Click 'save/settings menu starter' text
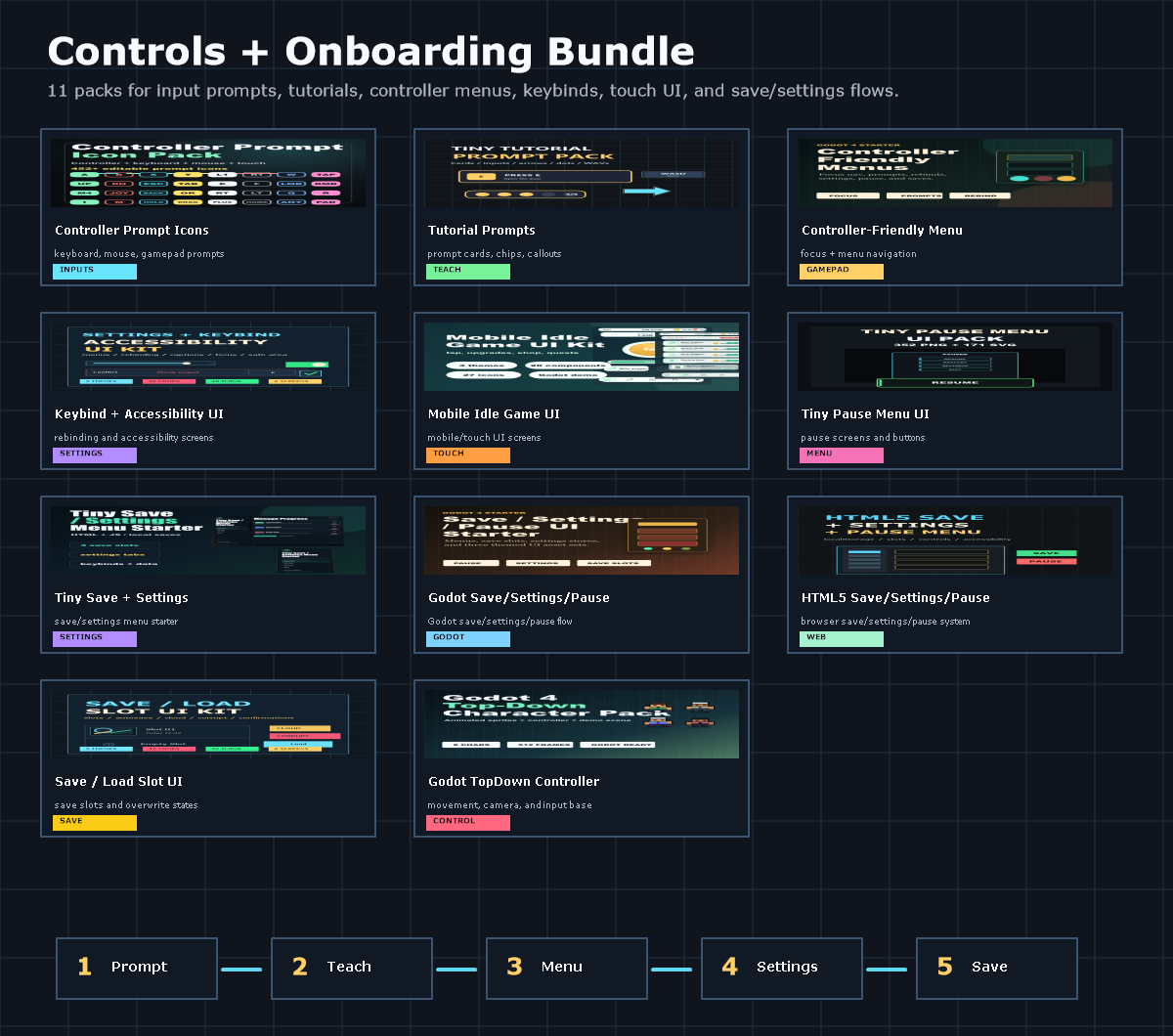Screen dimensions: 1173x1036 tap(116, 622)
